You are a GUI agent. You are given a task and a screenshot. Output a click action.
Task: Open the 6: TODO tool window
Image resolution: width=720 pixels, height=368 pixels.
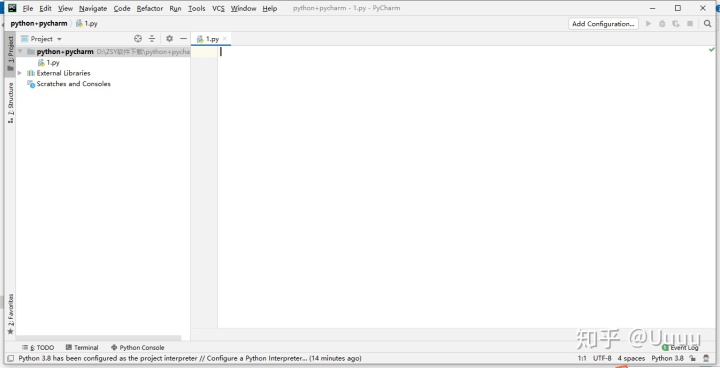click(38, 348)
